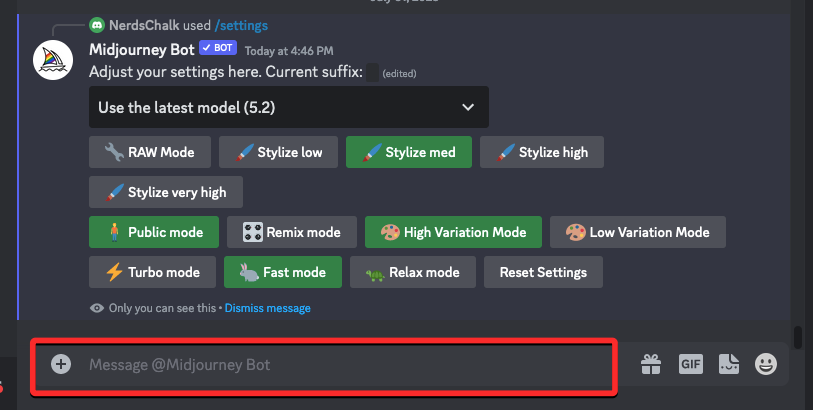Viewport: 813px width, 410px height.
Task: Open the gift Nitro icon
Action: tap(651, 364)
